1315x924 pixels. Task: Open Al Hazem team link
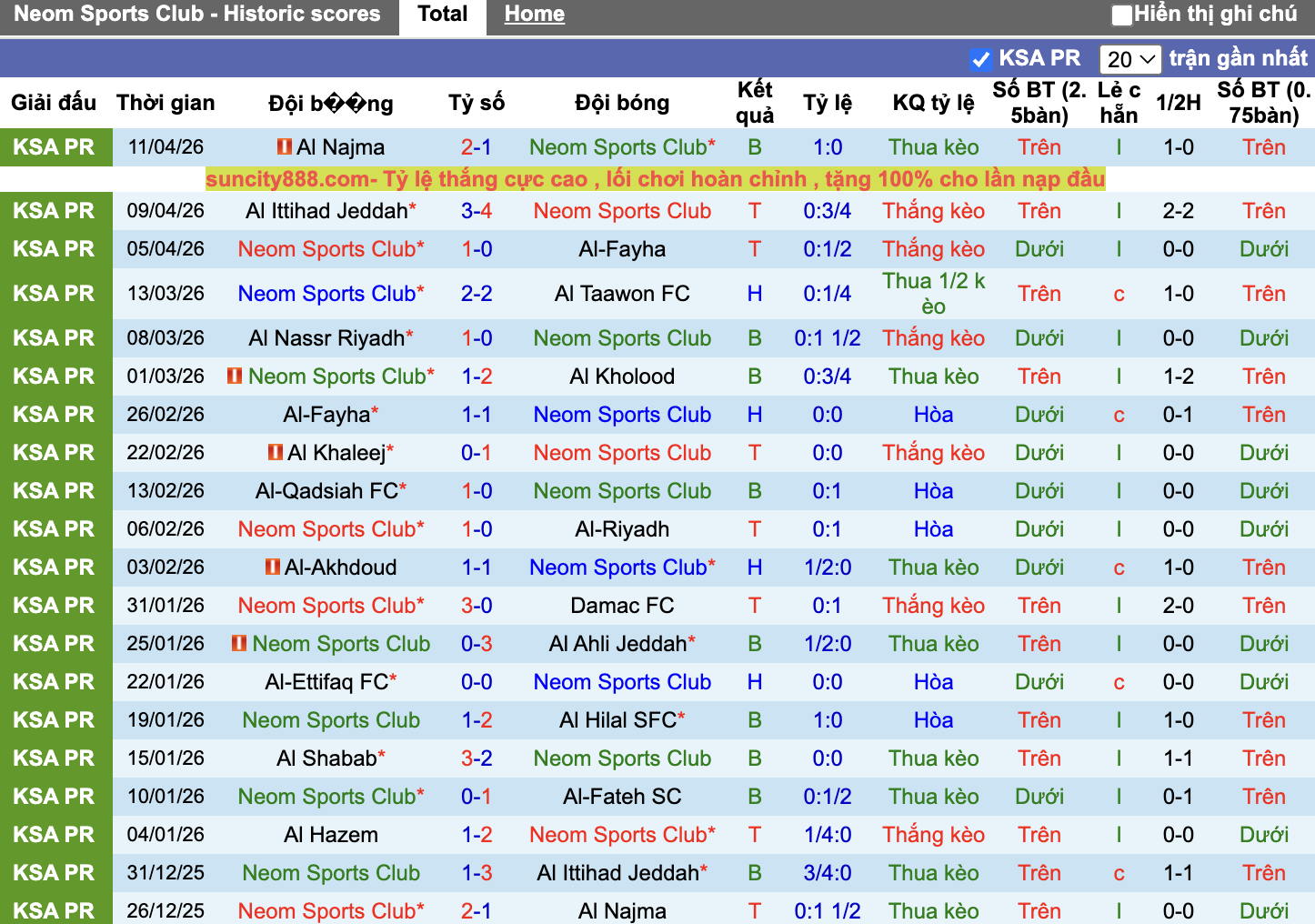pyautogui.click(x=331, y=835)
